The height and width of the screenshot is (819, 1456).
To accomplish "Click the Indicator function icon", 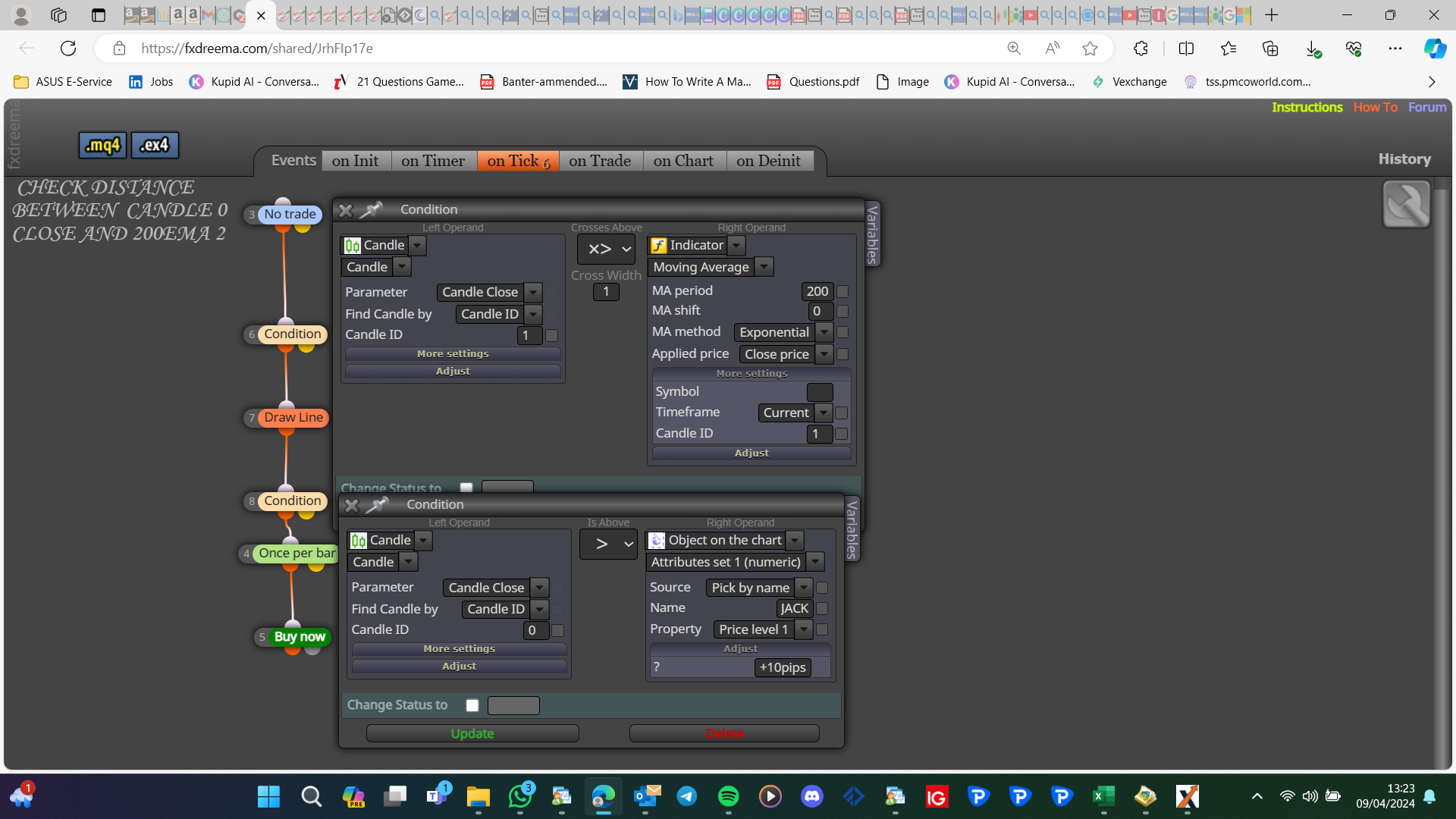I will click(x=658, y=246).
